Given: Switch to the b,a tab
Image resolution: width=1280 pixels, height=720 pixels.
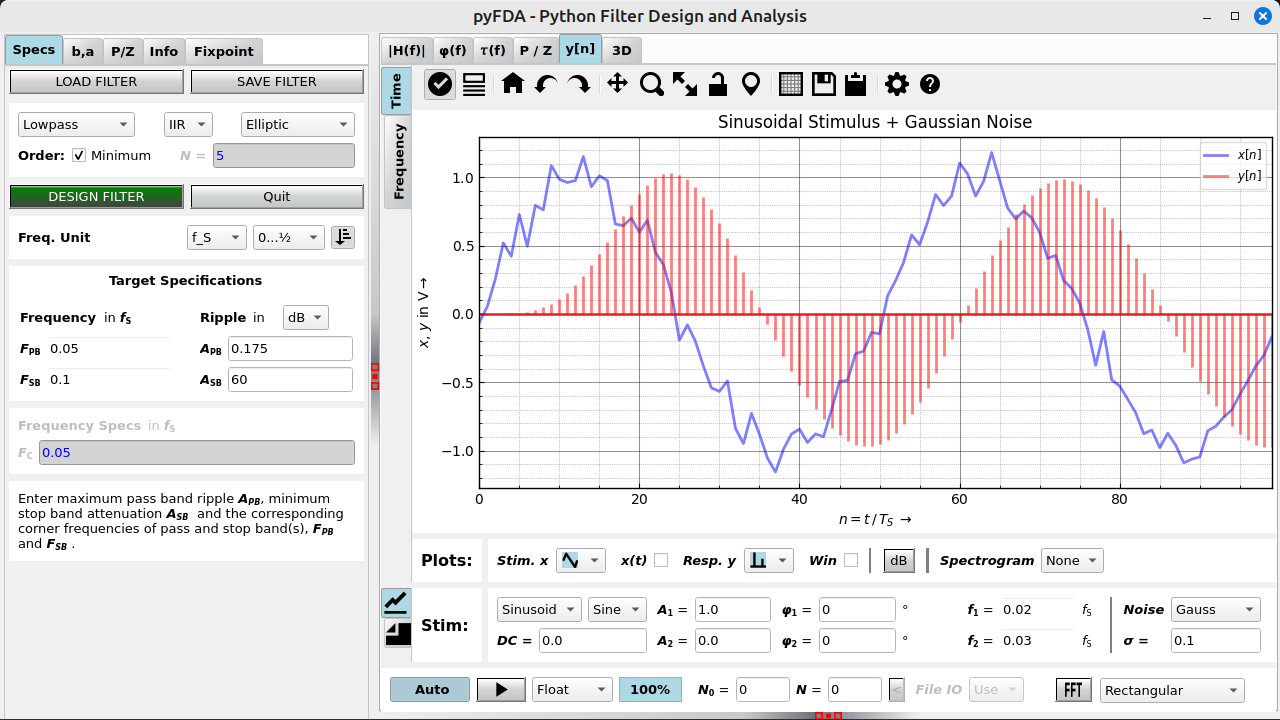Looking at the screenshot, I should pos(83,51).
